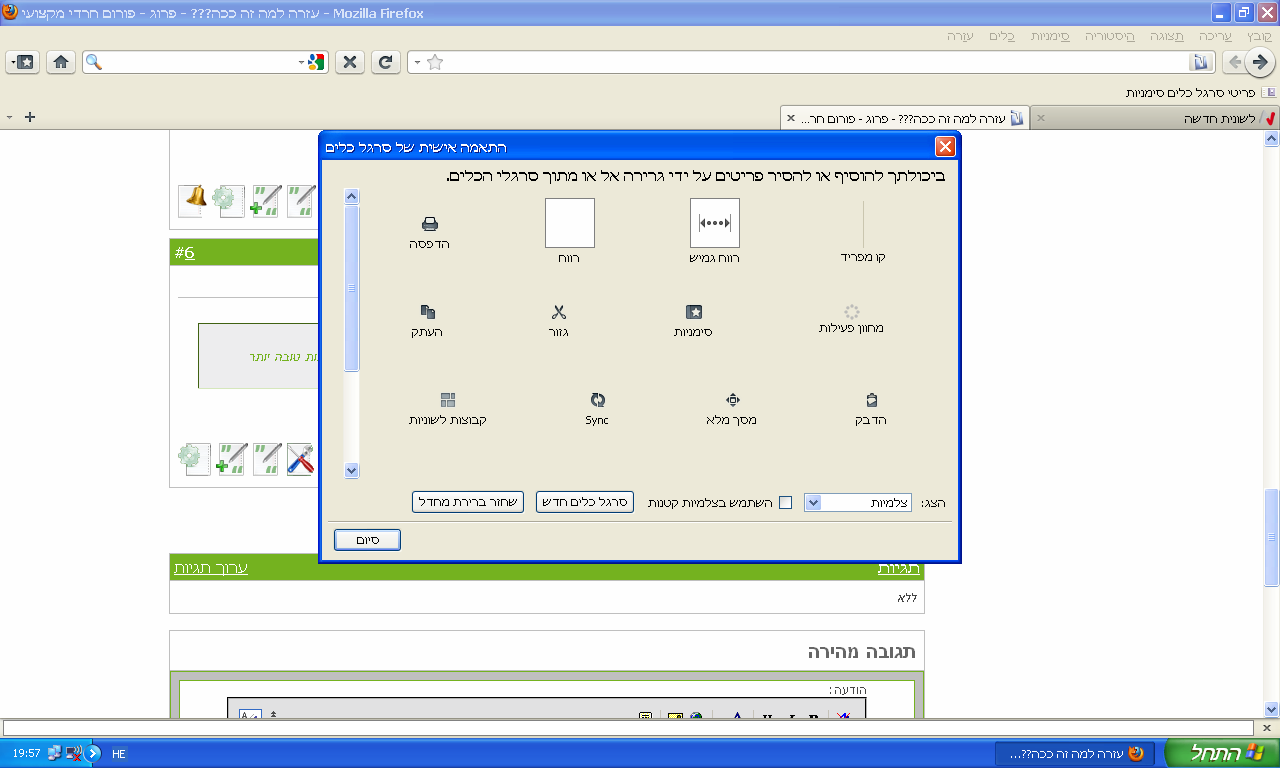Screen dimensions: 1280x768
Task: Pick the Activity Indicator (מחוון פעילות) throbber
Action: [852, 312]
